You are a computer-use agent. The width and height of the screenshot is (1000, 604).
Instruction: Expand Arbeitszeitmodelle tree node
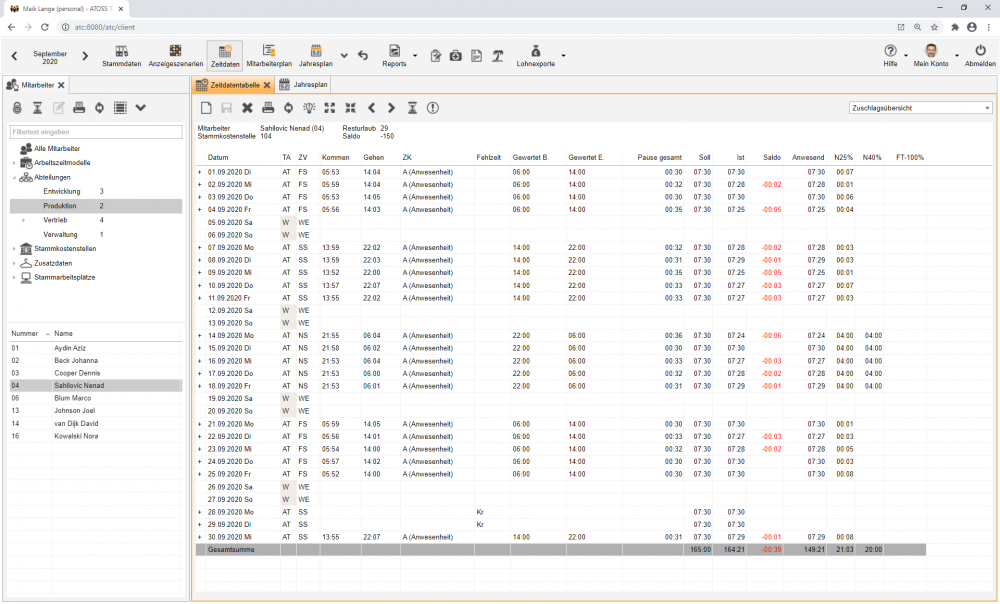(x=14, y=163)
